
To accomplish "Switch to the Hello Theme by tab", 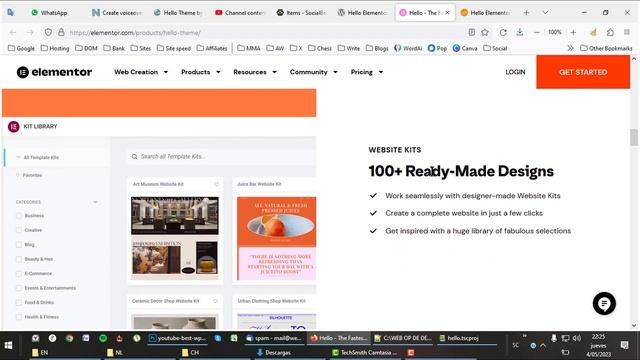I will (178, 13).
